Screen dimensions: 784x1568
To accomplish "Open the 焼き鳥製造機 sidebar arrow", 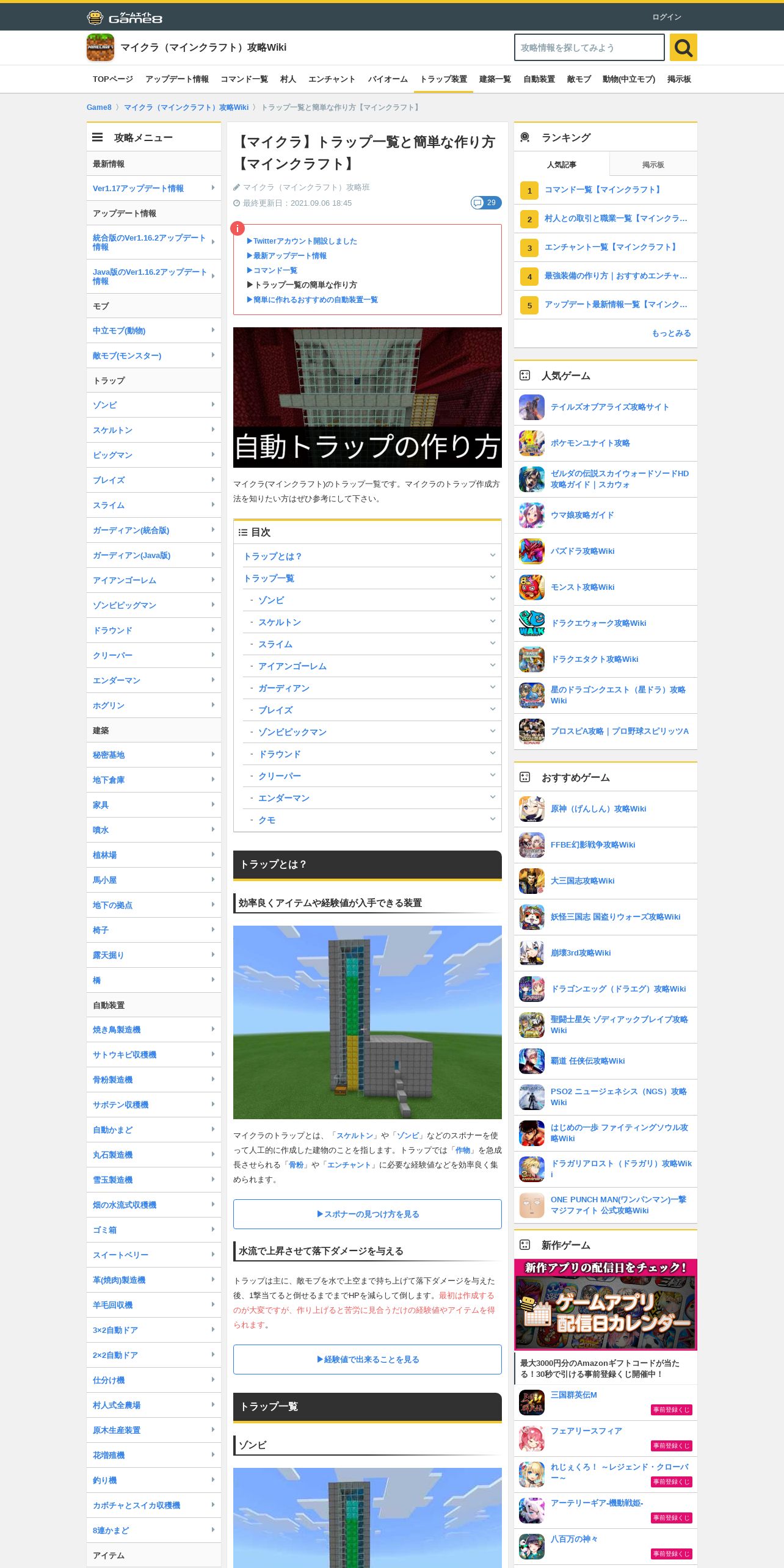I will click(212, 1029).
